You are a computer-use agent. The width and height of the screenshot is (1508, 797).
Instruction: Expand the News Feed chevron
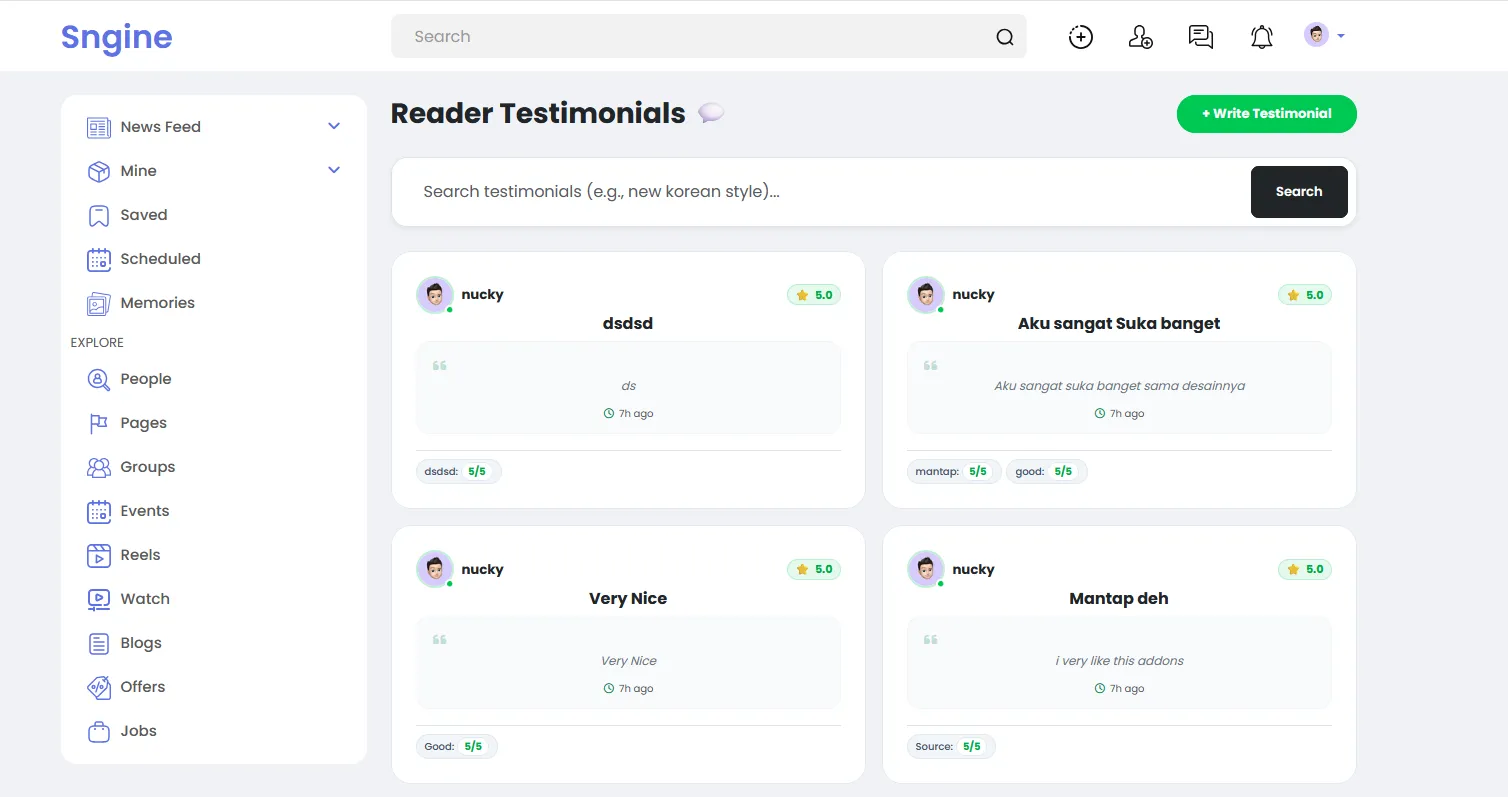tap(334, 126)
